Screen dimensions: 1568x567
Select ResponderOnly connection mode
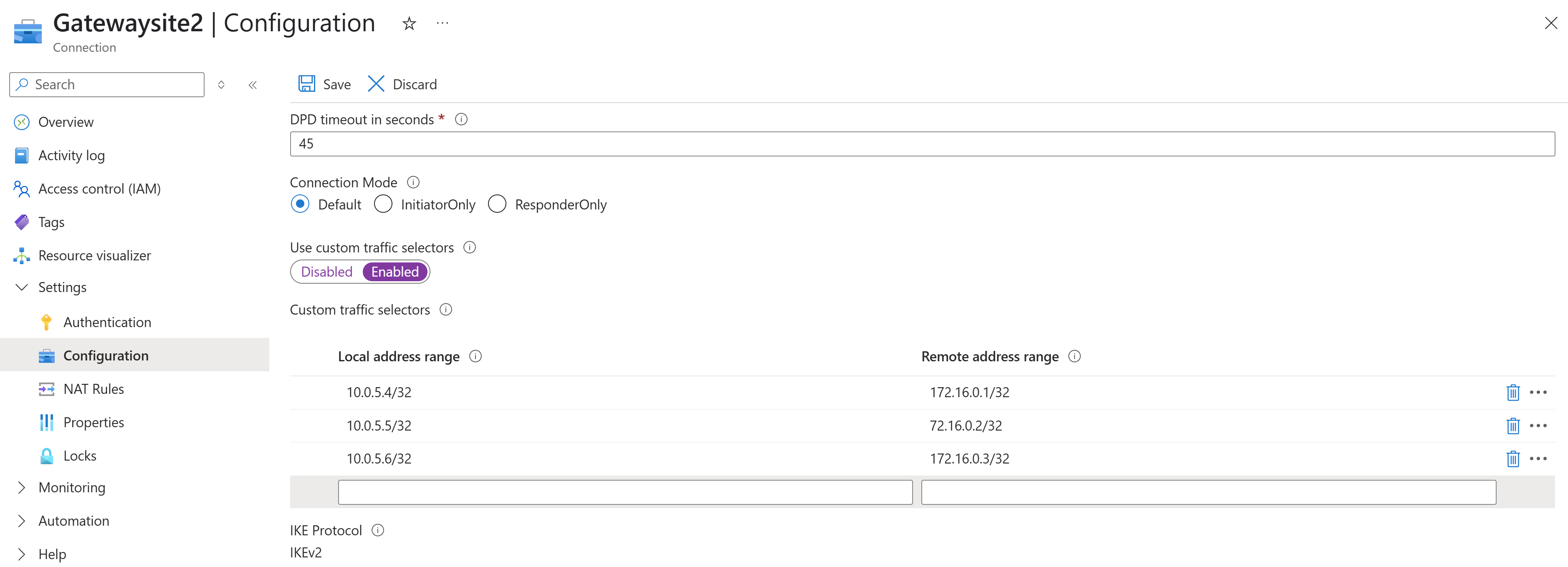pyautogui.click(x=497, y=204)
